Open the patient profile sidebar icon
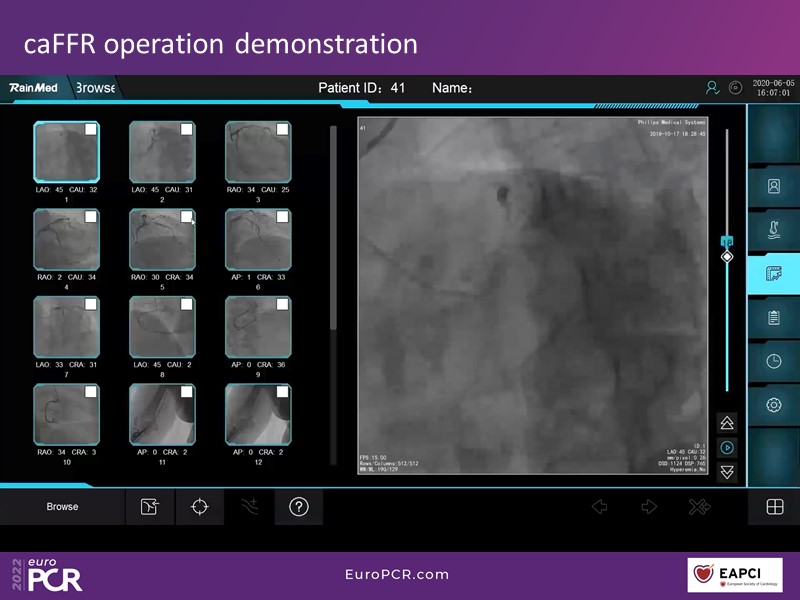This screenshot has height=600, width=800. coord(773,186)
